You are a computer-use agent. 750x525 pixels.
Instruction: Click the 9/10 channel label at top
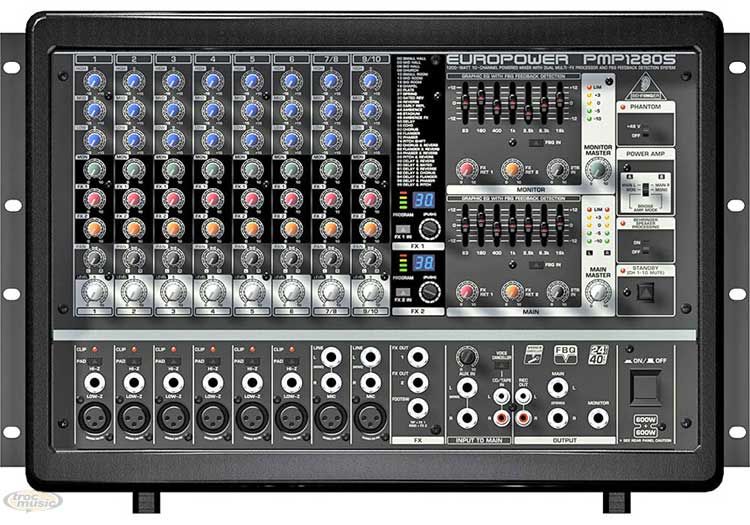[368, 59]
